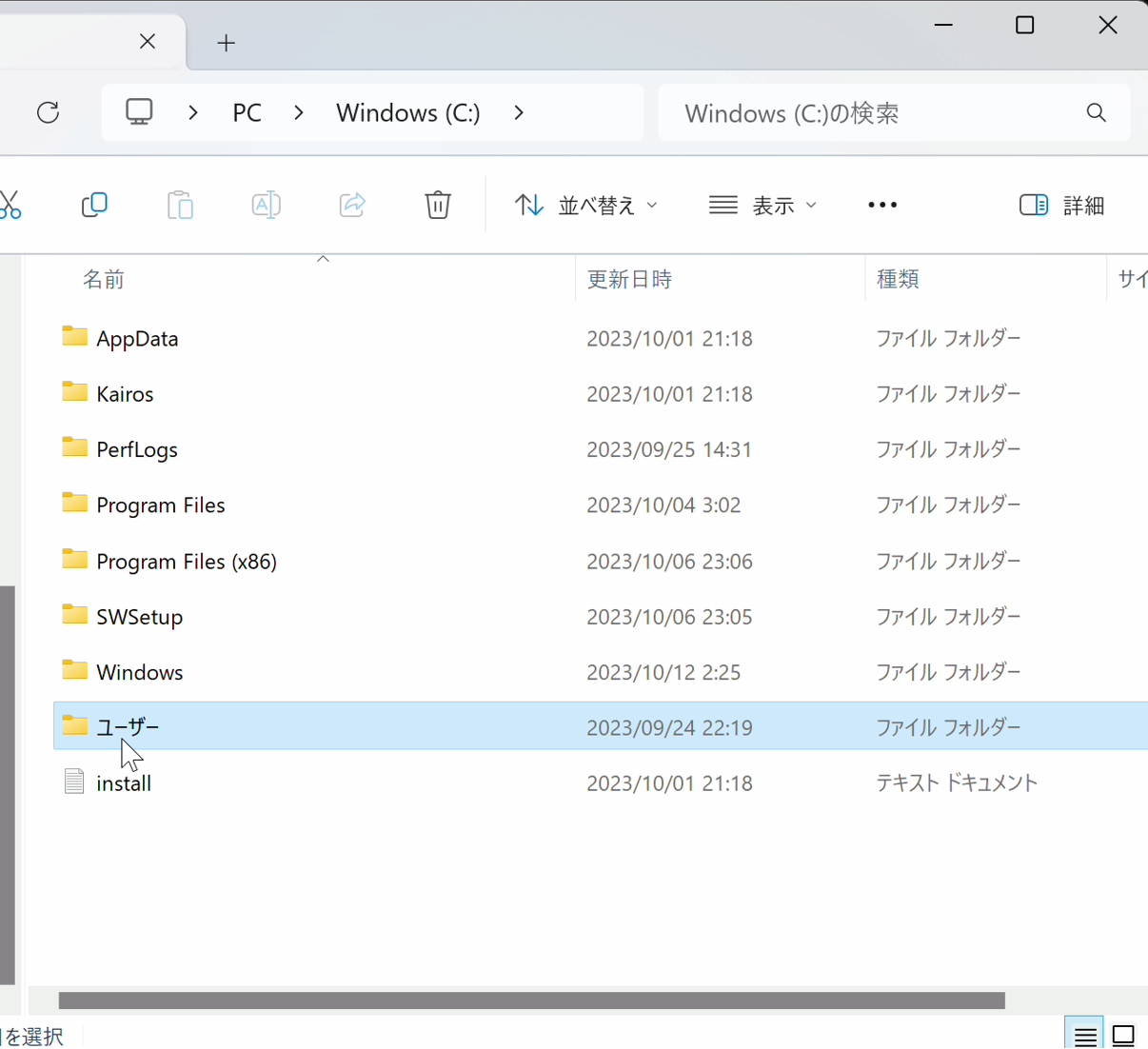Open the three-dots more options menu
This screenshot has width=1148, height=1049.
pos(882,205)
